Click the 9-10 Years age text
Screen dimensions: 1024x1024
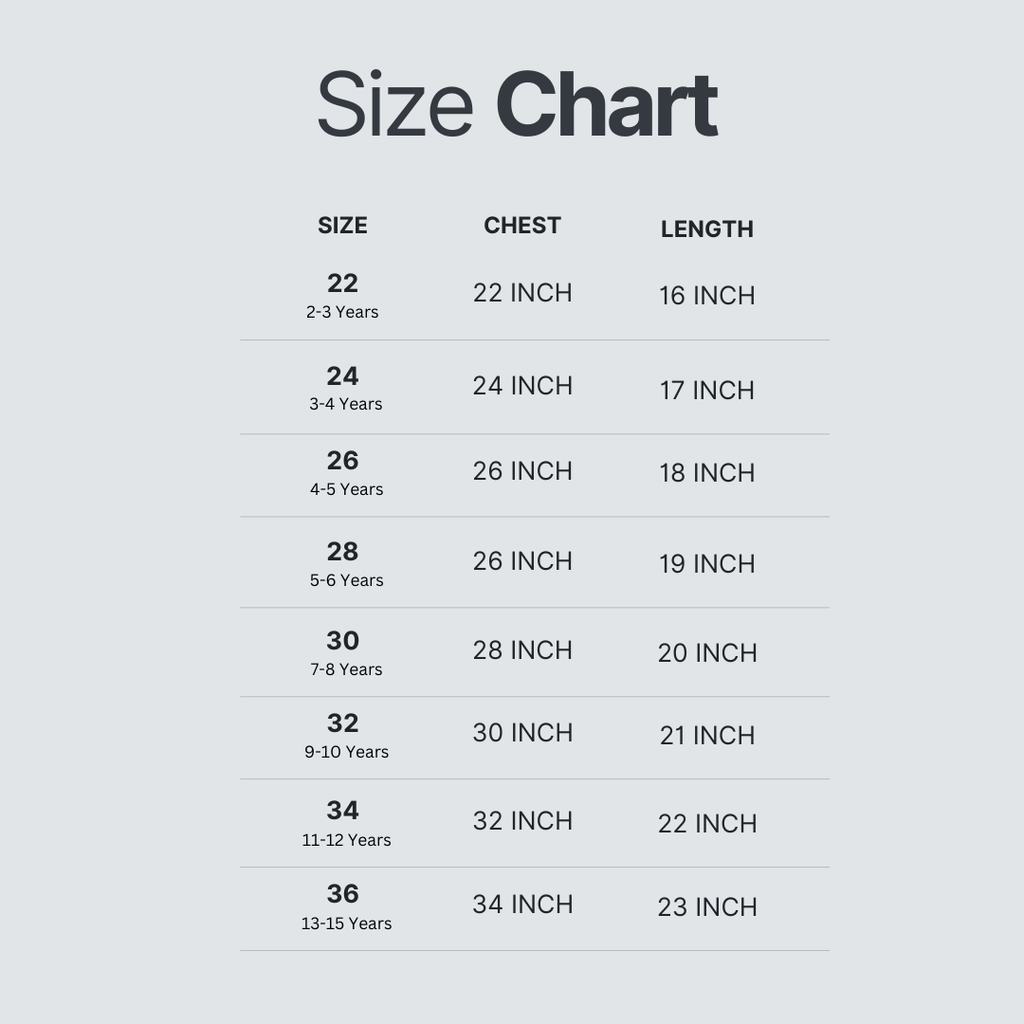pyautogui.click(x=346, y=752)
